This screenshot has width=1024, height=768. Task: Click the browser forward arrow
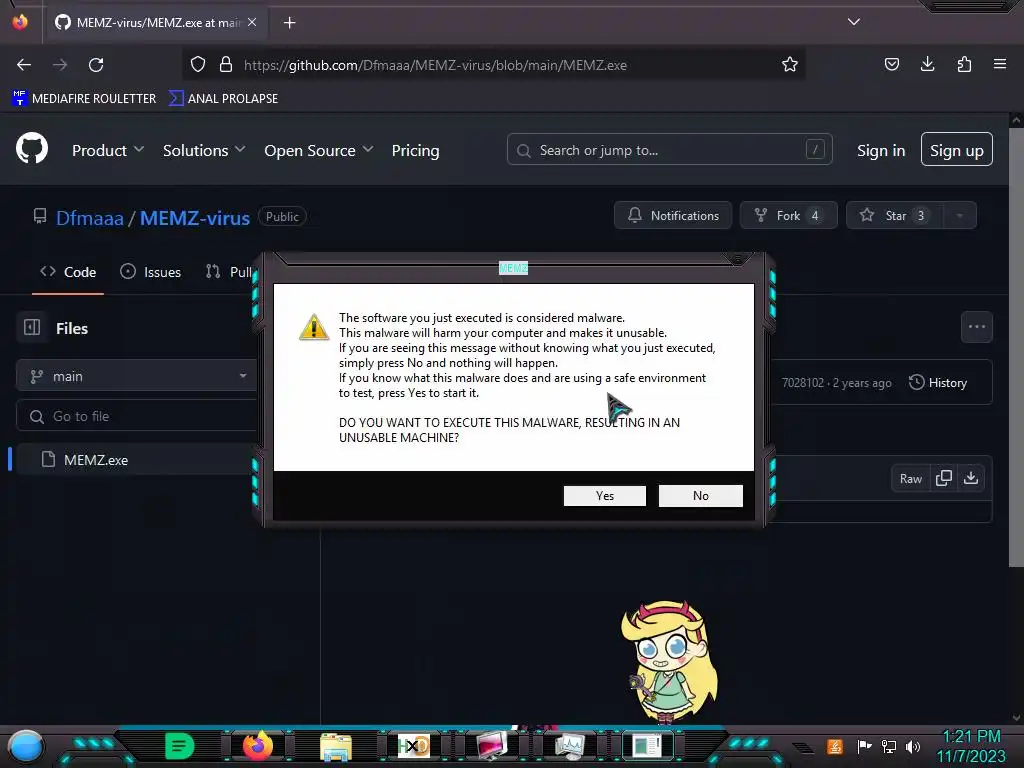[60, 65]
